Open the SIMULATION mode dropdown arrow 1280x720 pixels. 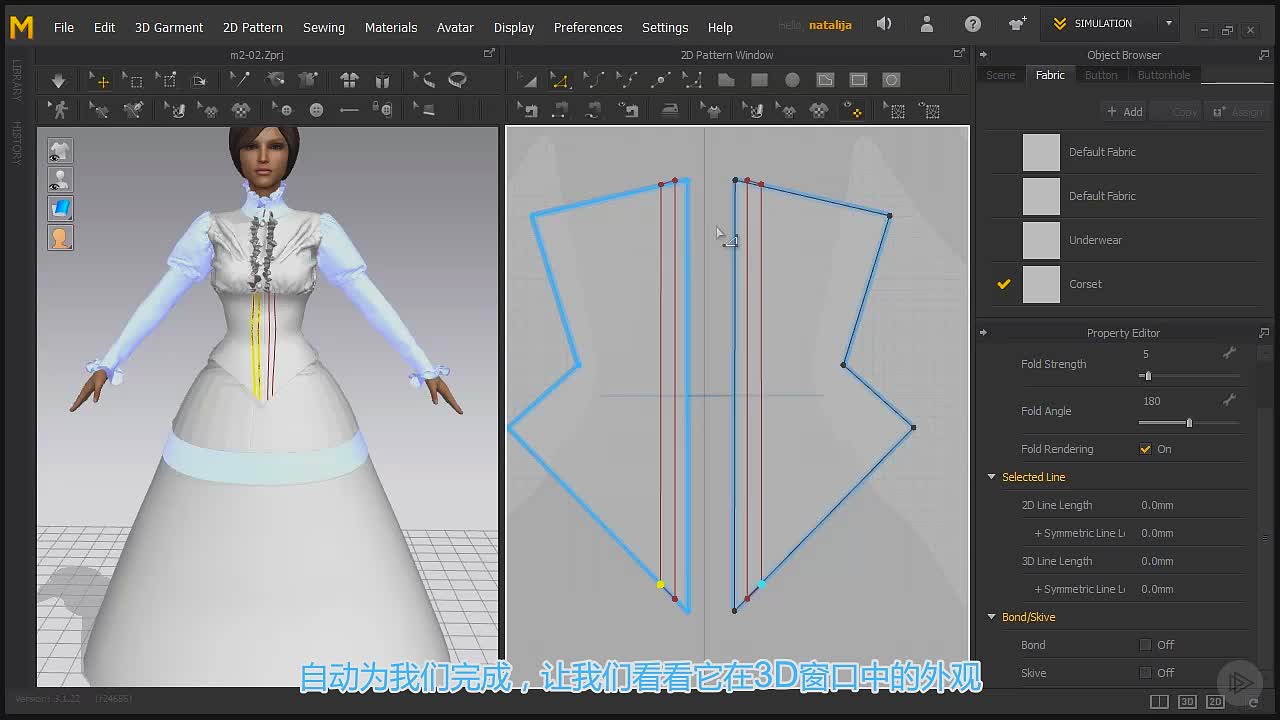tap(1168, 24)
